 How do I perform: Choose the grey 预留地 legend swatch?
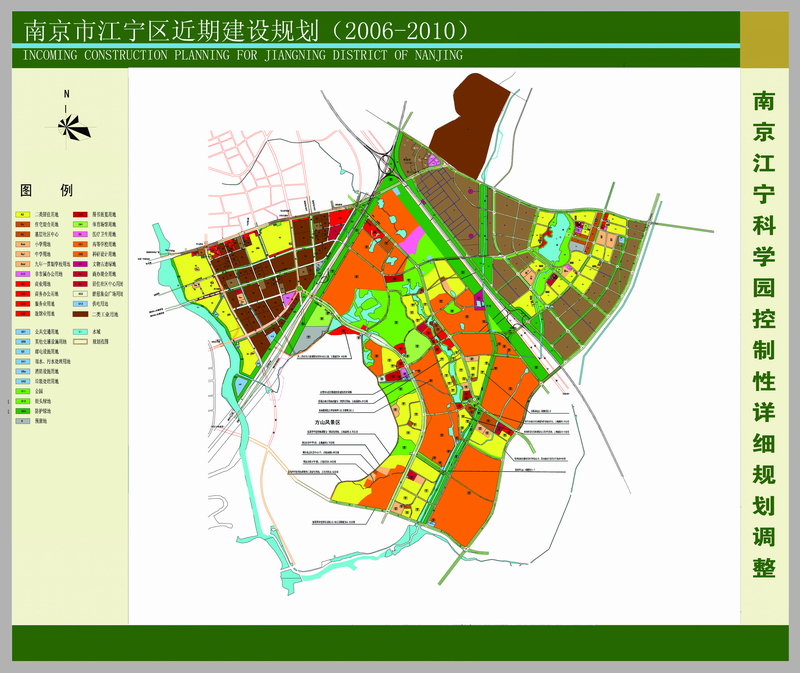click(x=22, y=420)
